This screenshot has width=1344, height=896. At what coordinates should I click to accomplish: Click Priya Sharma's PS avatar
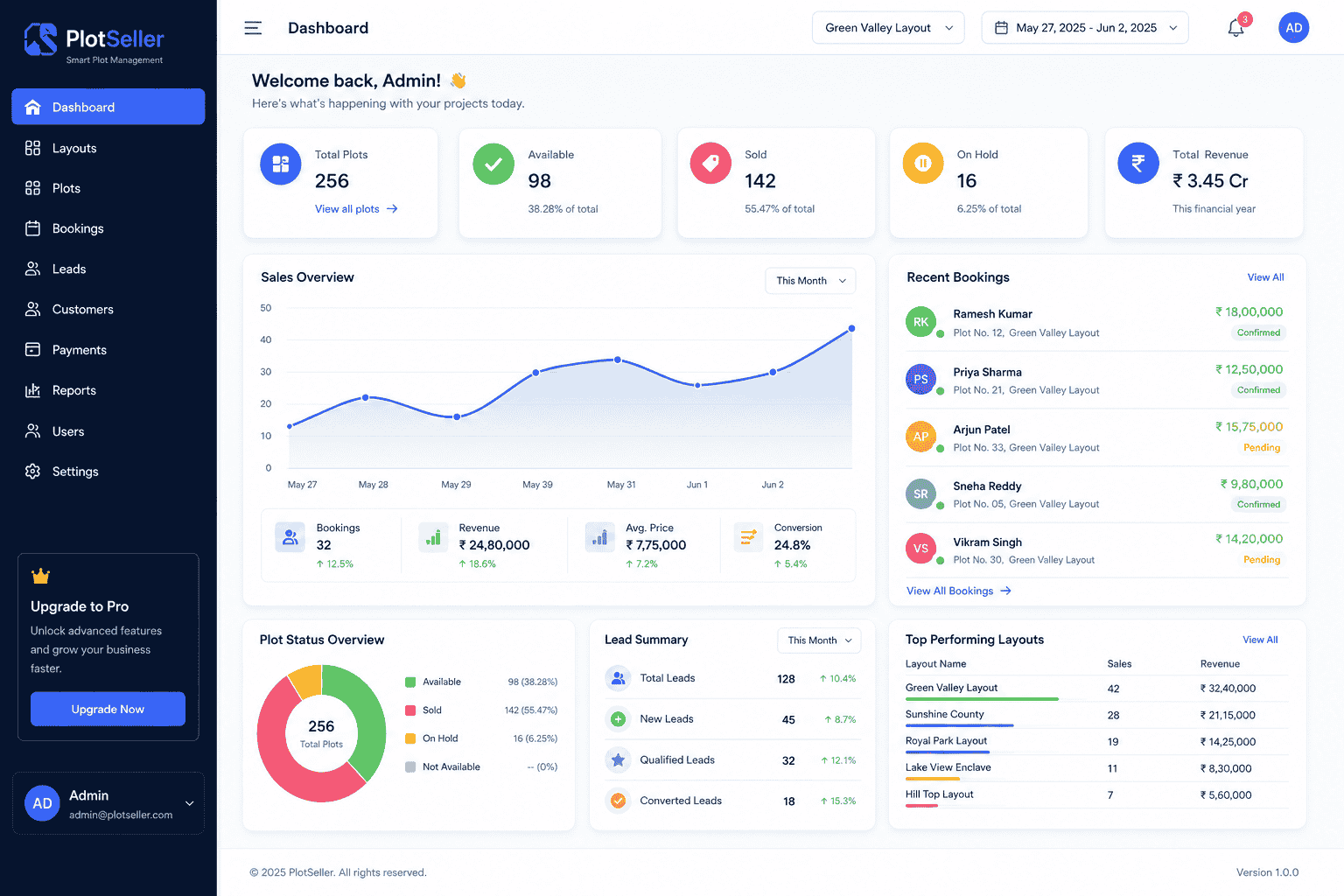click(x=921, y=379)
